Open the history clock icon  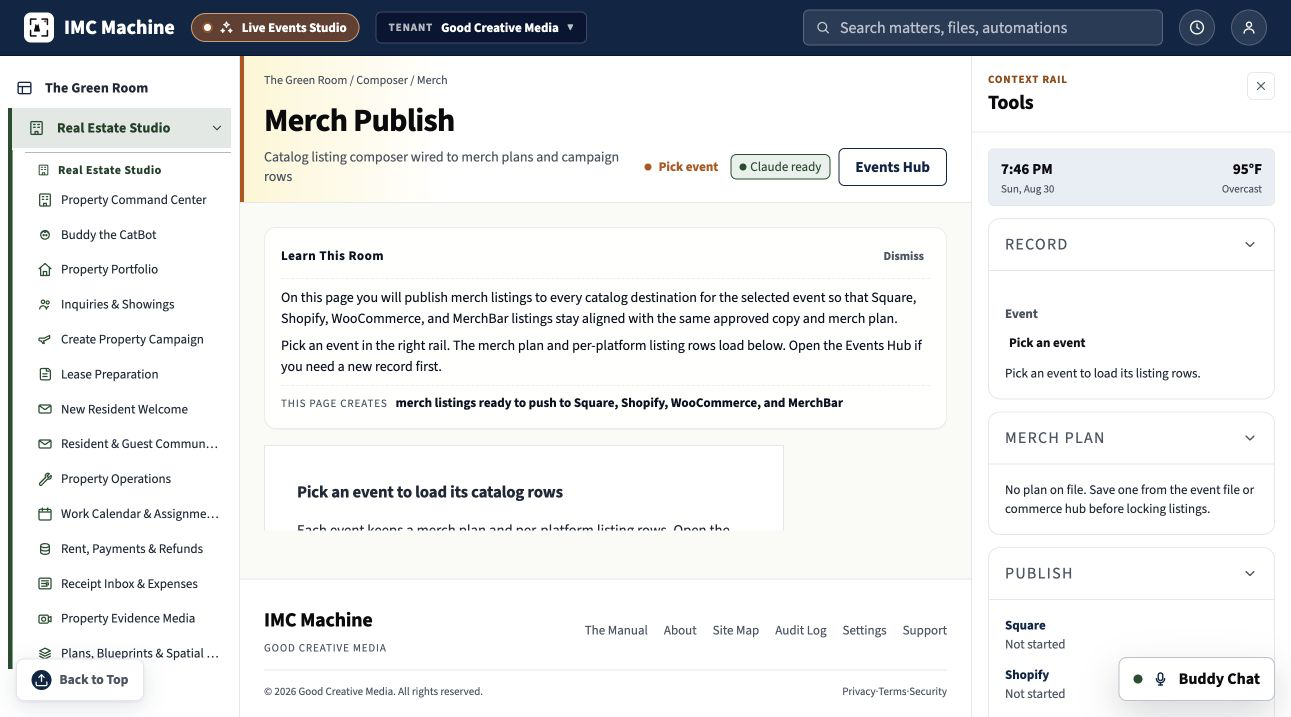tap(1197, 28)
